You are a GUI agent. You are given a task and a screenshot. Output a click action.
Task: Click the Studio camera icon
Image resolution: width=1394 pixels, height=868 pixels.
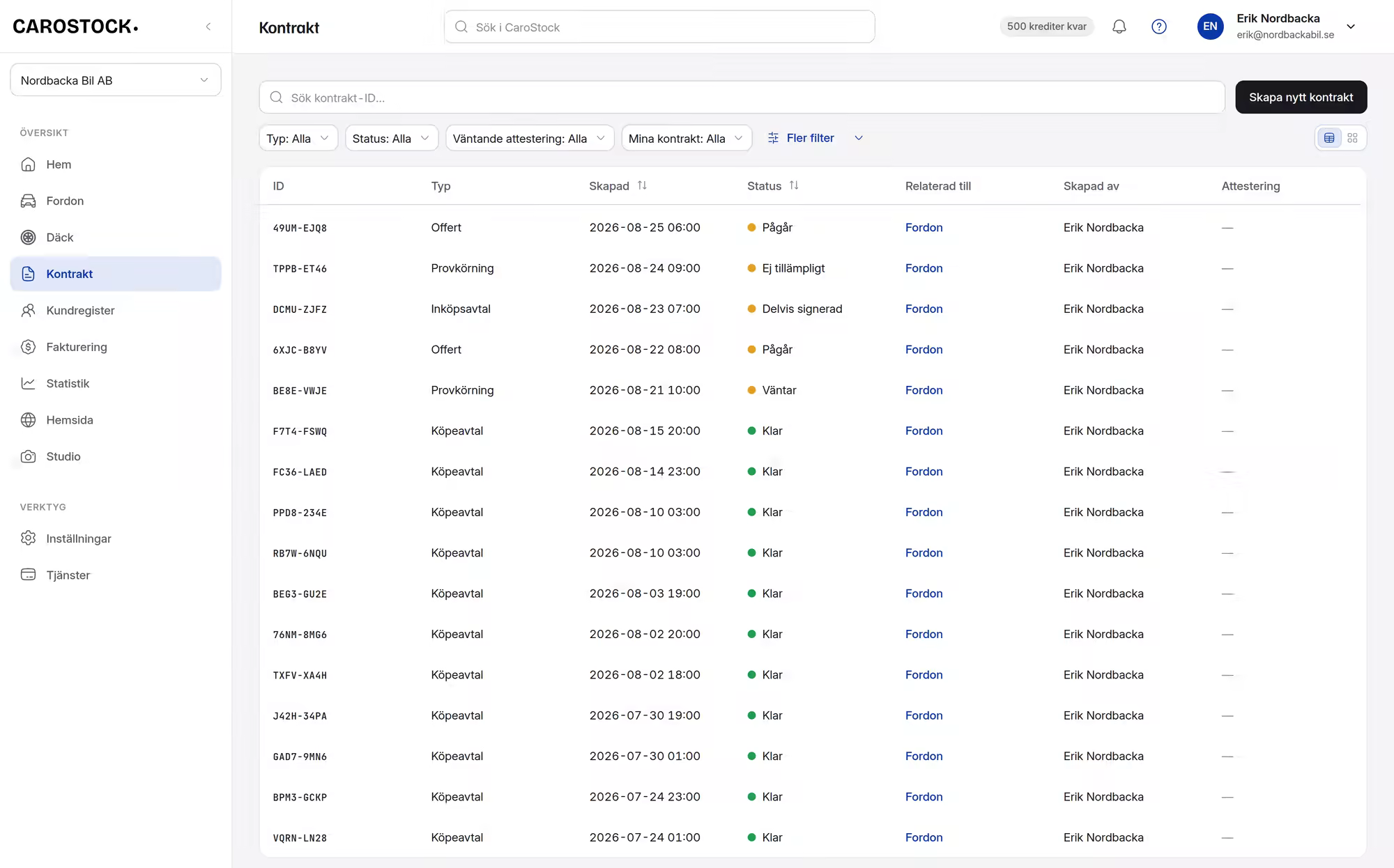[x=28, y=456]
